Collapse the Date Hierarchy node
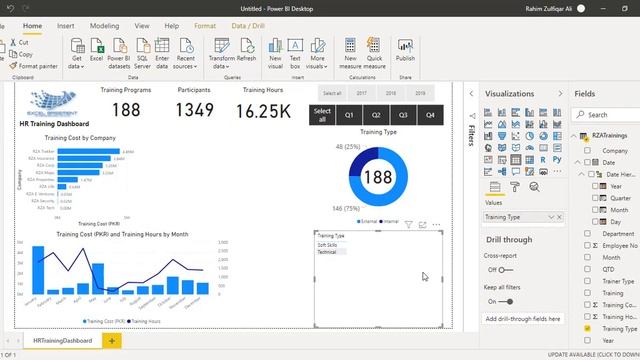This screenshot has height=360, width=640. pos(582,174)
